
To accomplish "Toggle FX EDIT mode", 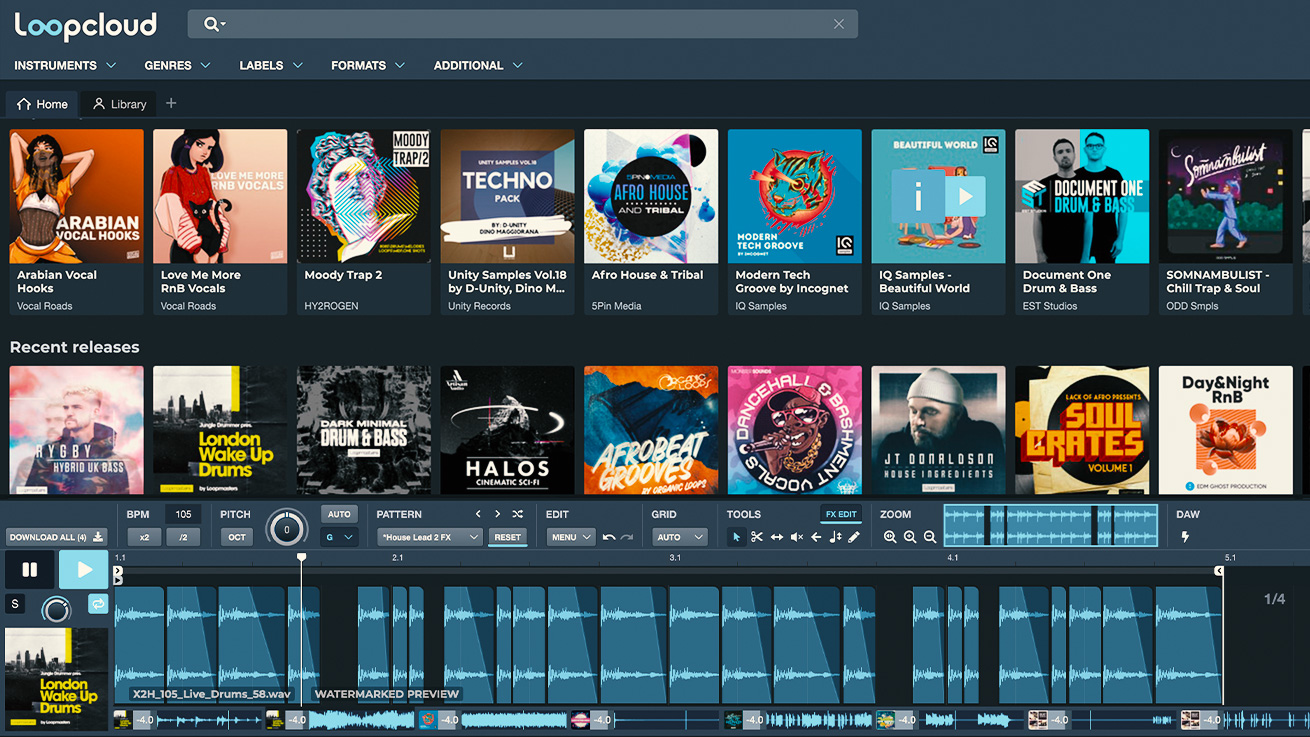I will coord(841,514).
